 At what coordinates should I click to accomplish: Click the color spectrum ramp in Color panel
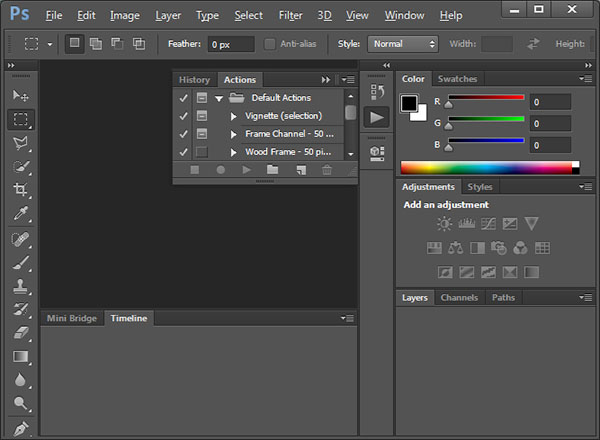tap(485, 168)
